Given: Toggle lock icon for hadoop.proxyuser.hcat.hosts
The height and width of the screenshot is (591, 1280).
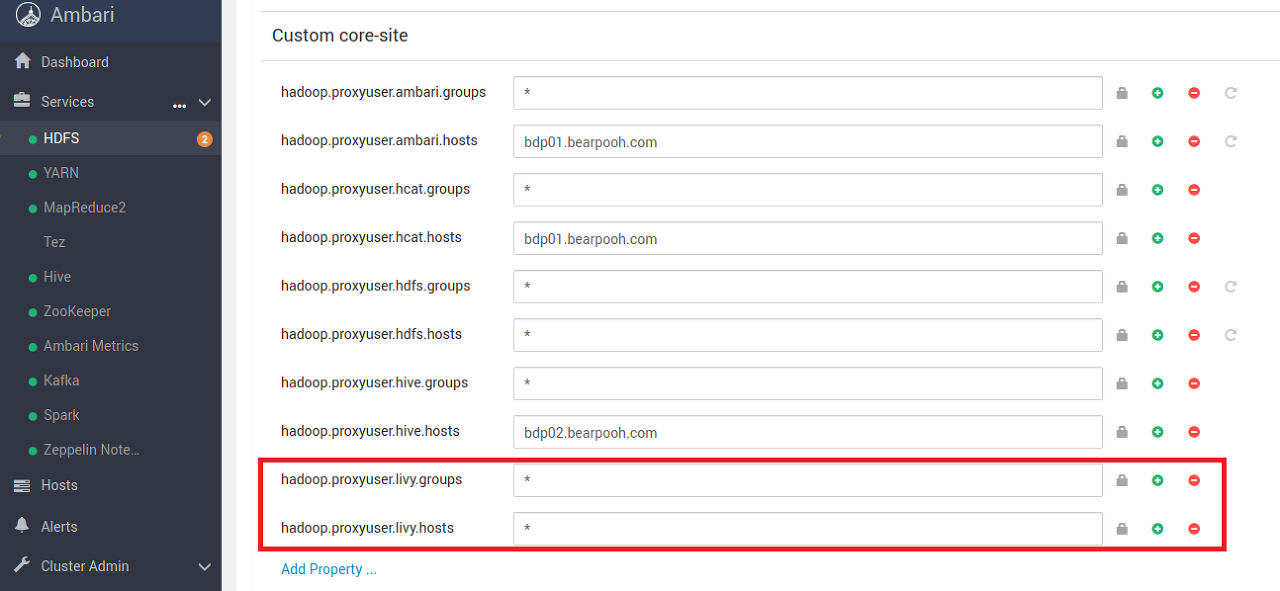Looking at the screenshot, I should (1122, 238).
